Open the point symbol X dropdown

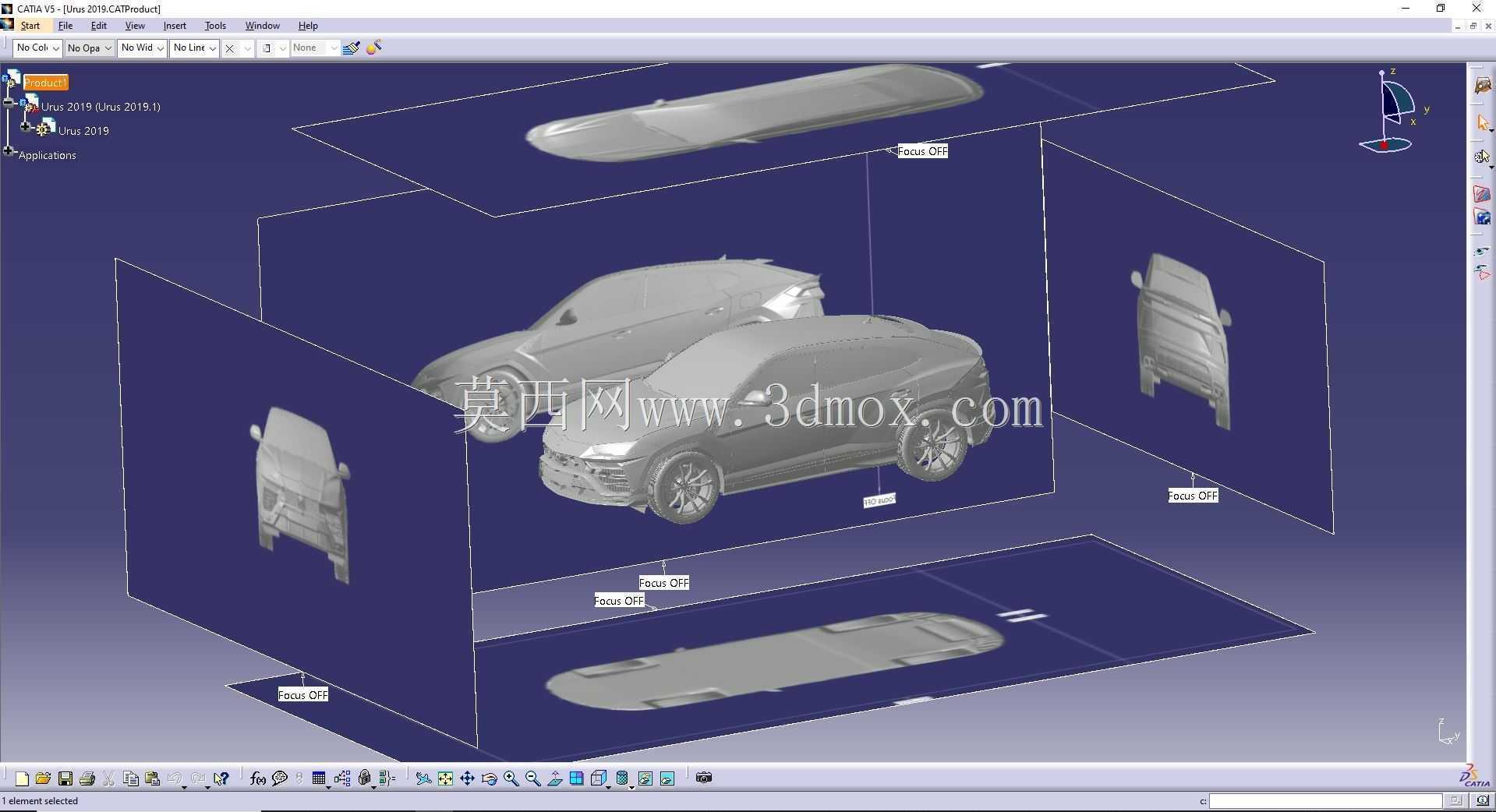(238, 48)
